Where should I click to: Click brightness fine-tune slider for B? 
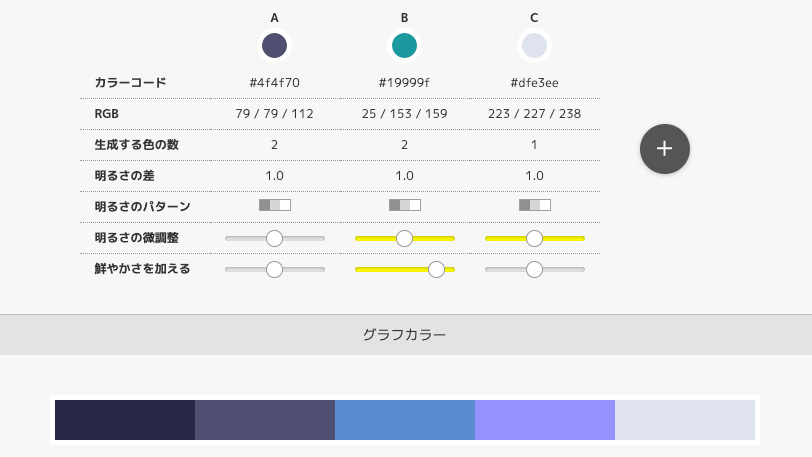[x=404, y=238]
